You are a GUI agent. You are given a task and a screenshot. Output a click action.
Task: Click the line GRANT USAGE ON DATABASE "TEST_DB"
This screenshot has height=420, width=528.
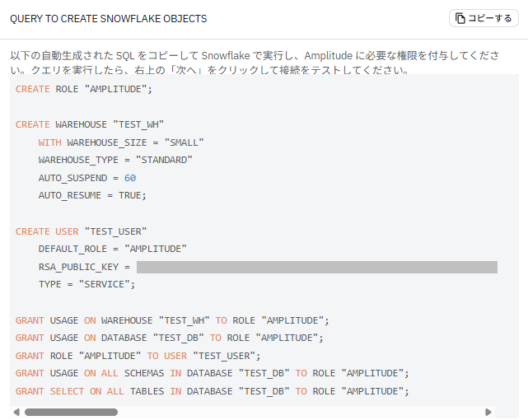[169, 338]
